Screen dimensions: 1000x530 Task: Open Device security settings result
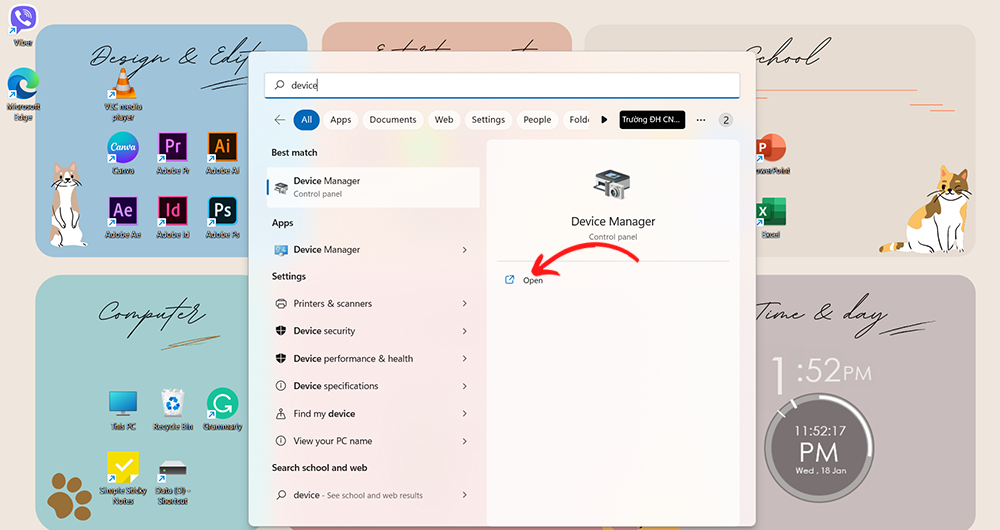click(x=373, y=331)
